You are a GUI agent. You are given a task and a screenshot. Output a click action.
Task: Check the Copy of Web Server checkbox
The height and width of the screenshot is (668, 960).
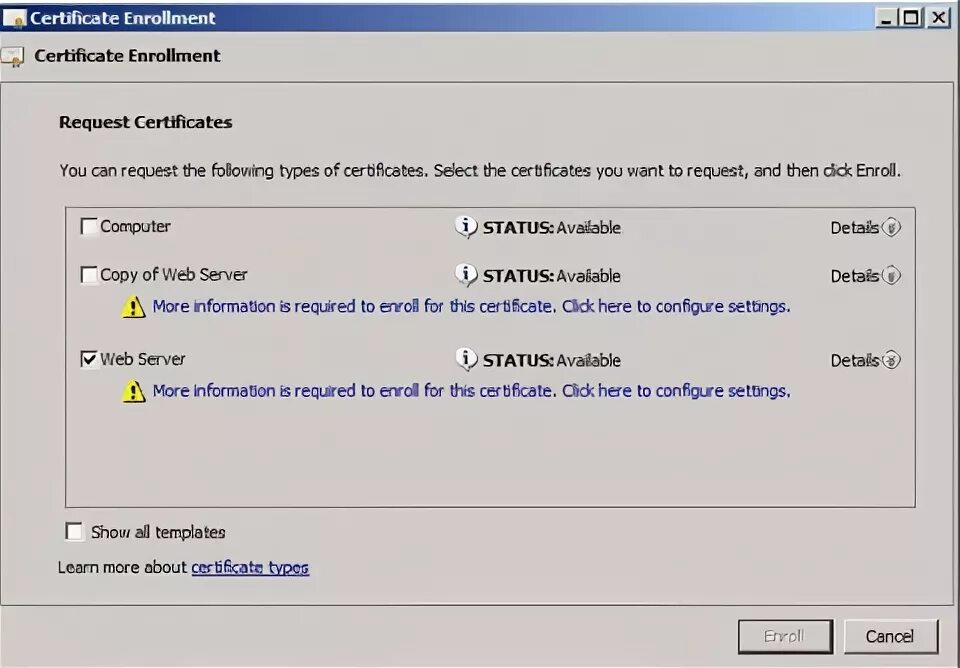tap(89, 275)
